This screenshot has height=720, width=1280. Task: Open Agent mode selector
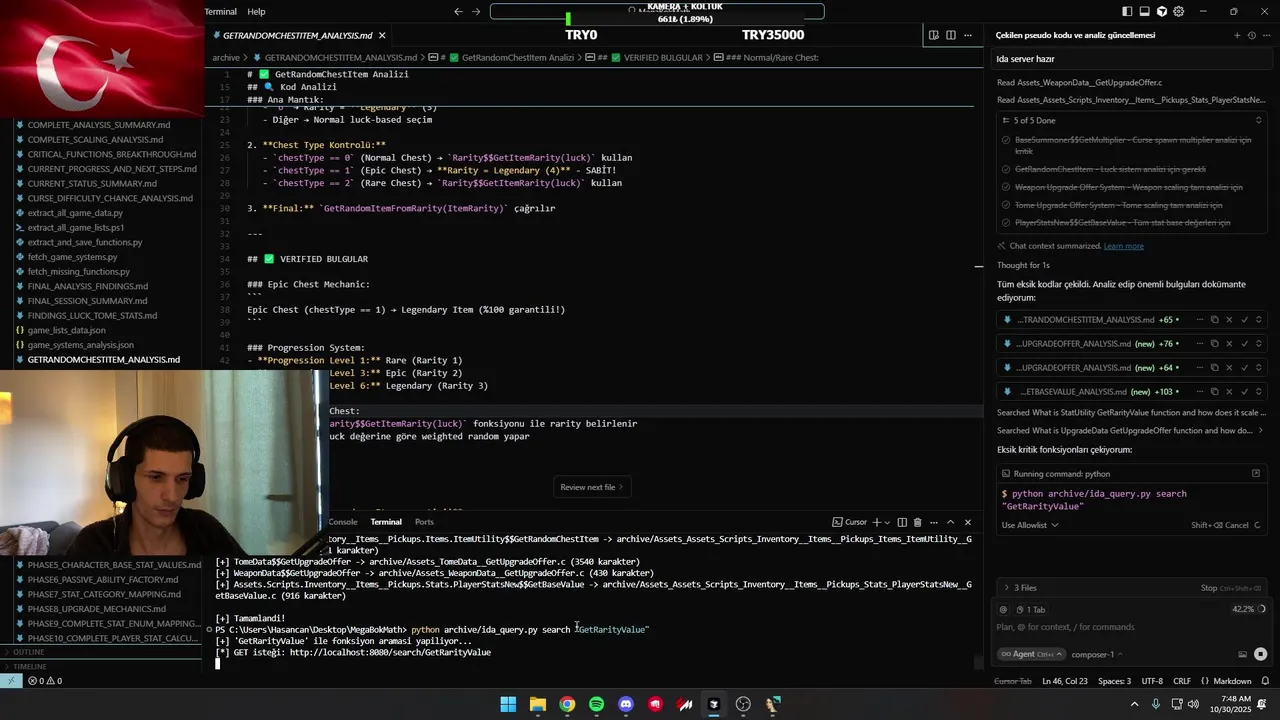click(1032, 654)
